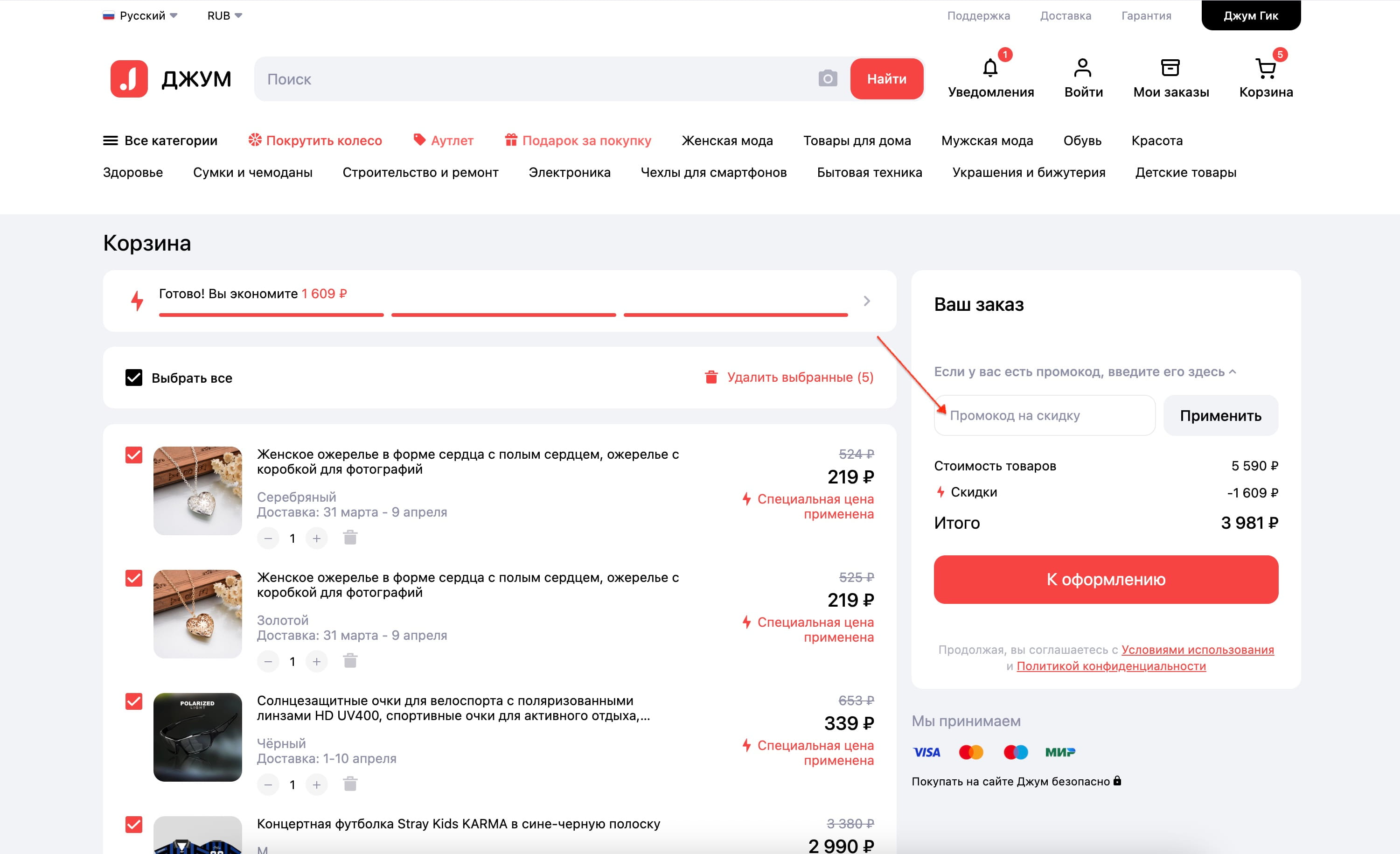1400x854 pixels.
Task: Click the My Orders box icon
Action: click(x=1170, y=68)
